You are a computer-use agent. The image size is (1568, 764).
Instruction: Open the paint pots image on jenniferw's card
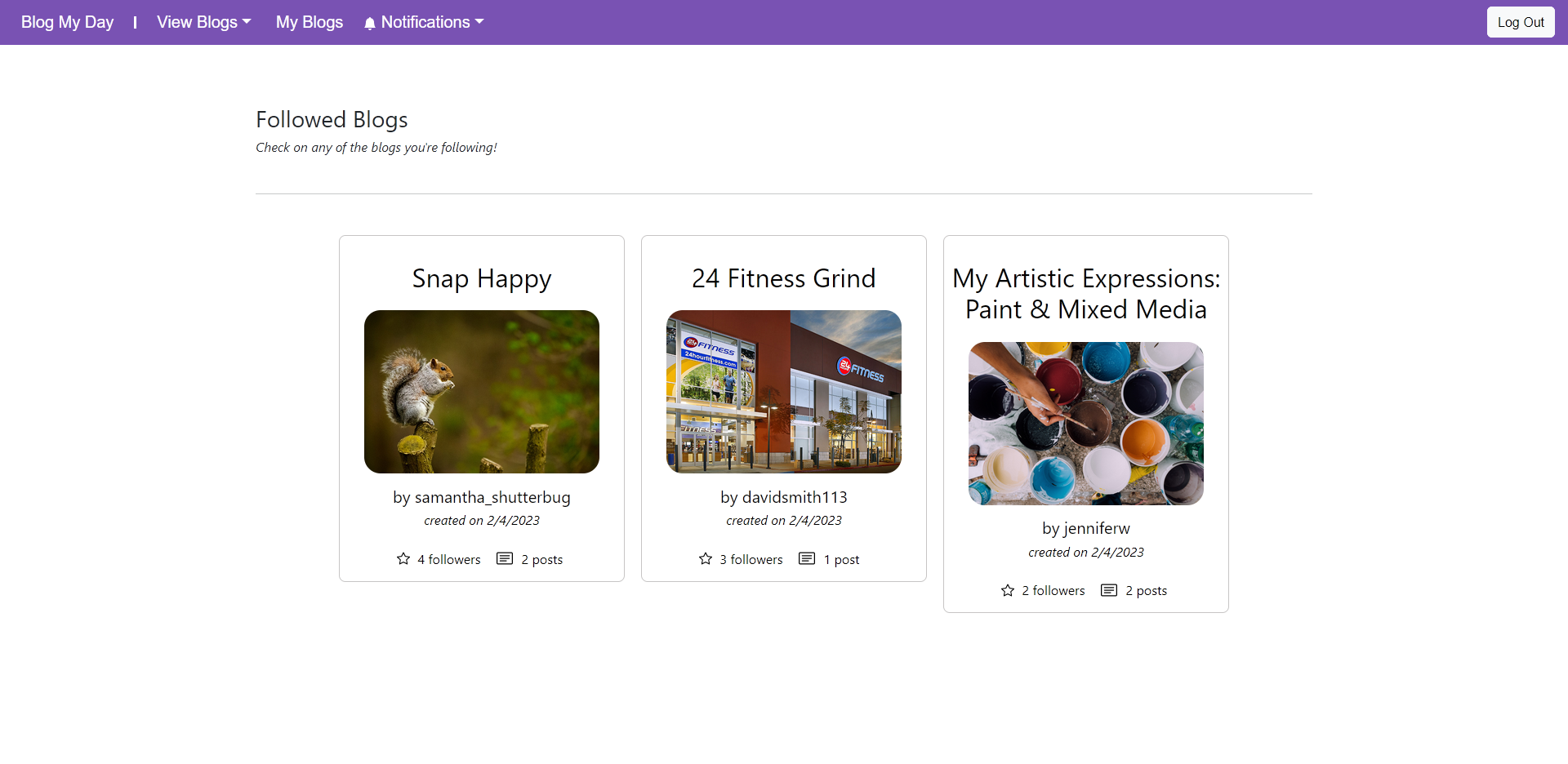pos(1085,423)
